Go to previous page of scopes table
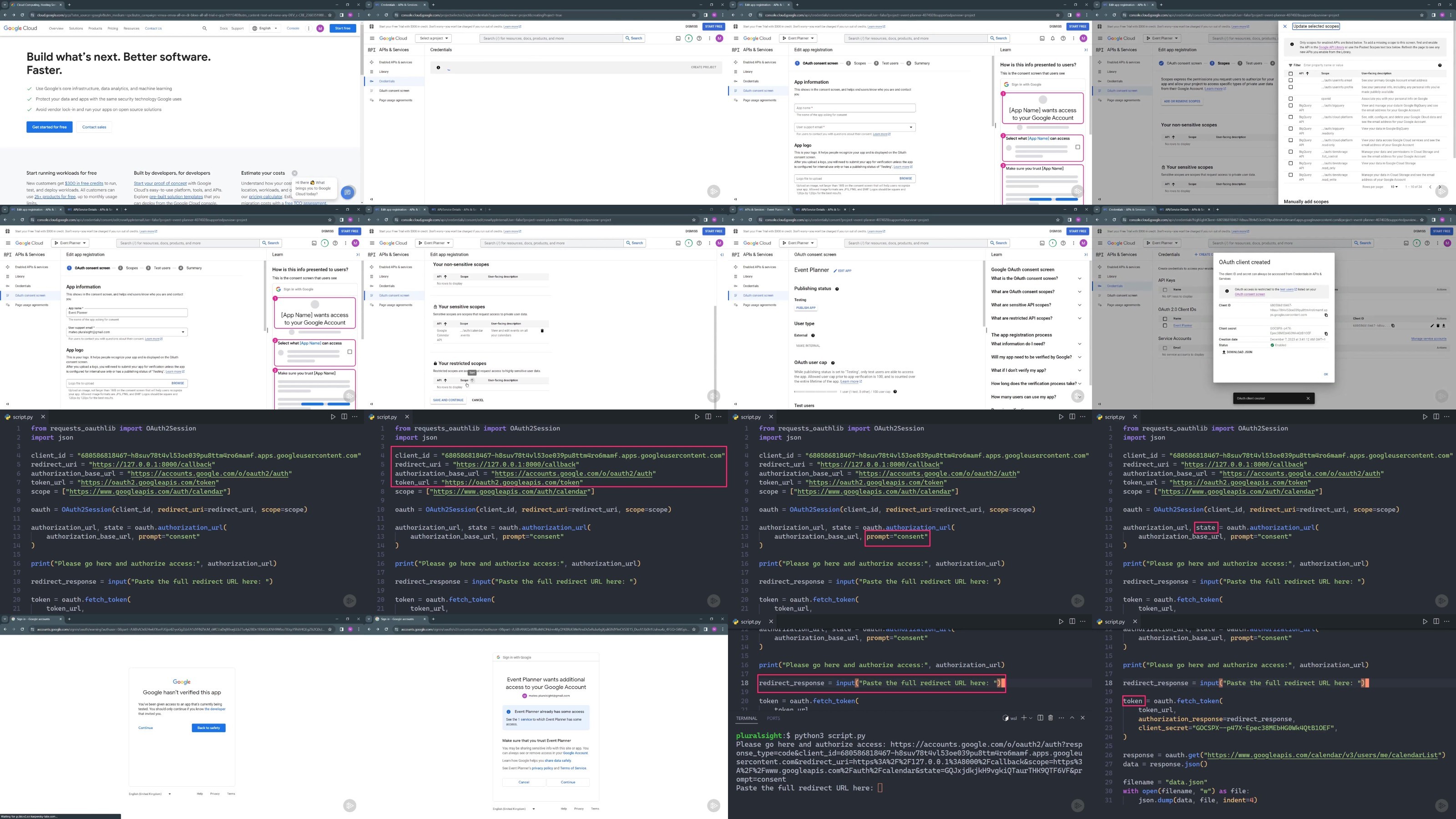1456x819 pixels. pyautogui.click(x=1430, y=187)
